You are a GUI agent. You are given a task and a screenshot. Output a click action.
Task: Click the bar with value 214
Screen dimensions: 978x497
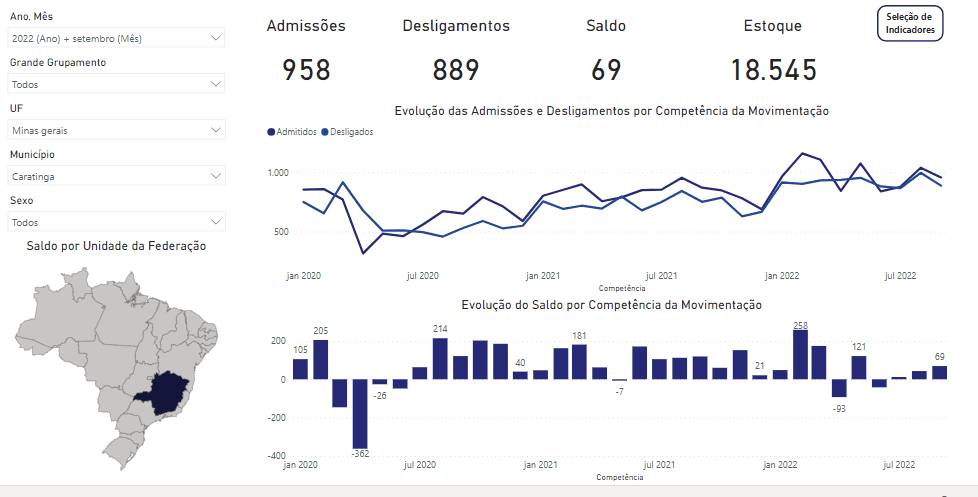coord(440,359)
